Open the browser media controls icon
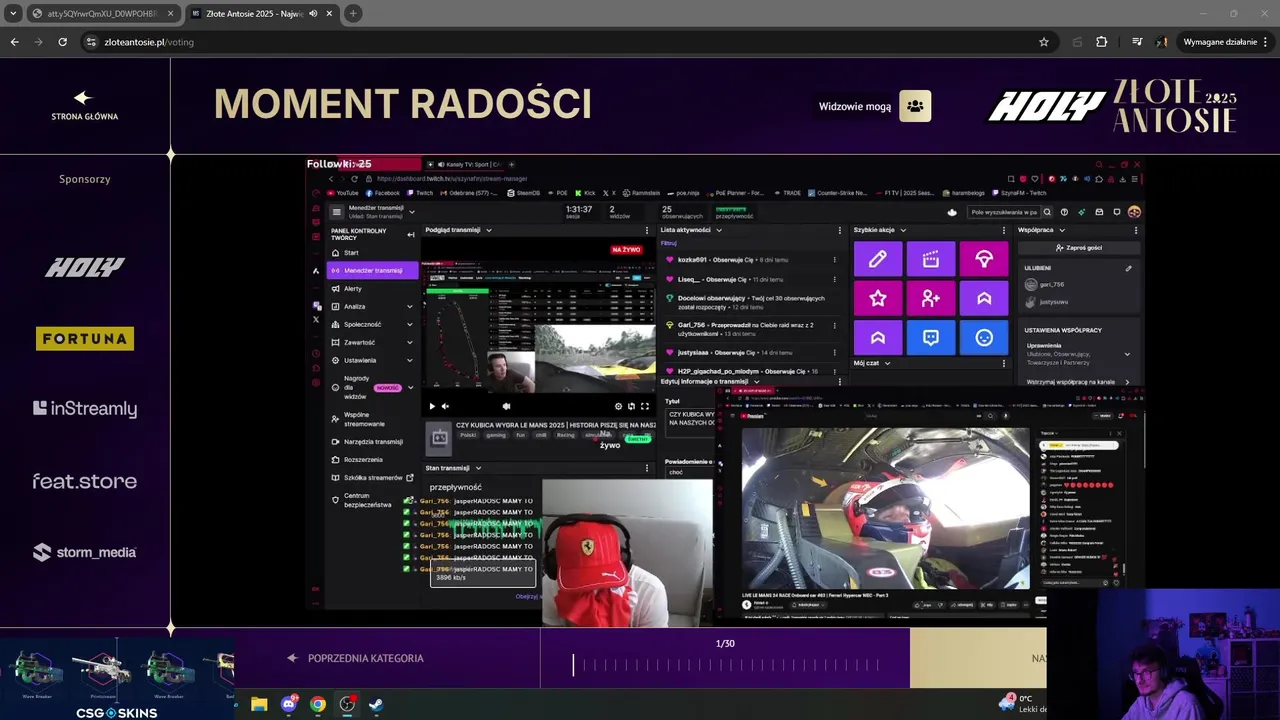 click(1137, 42)
